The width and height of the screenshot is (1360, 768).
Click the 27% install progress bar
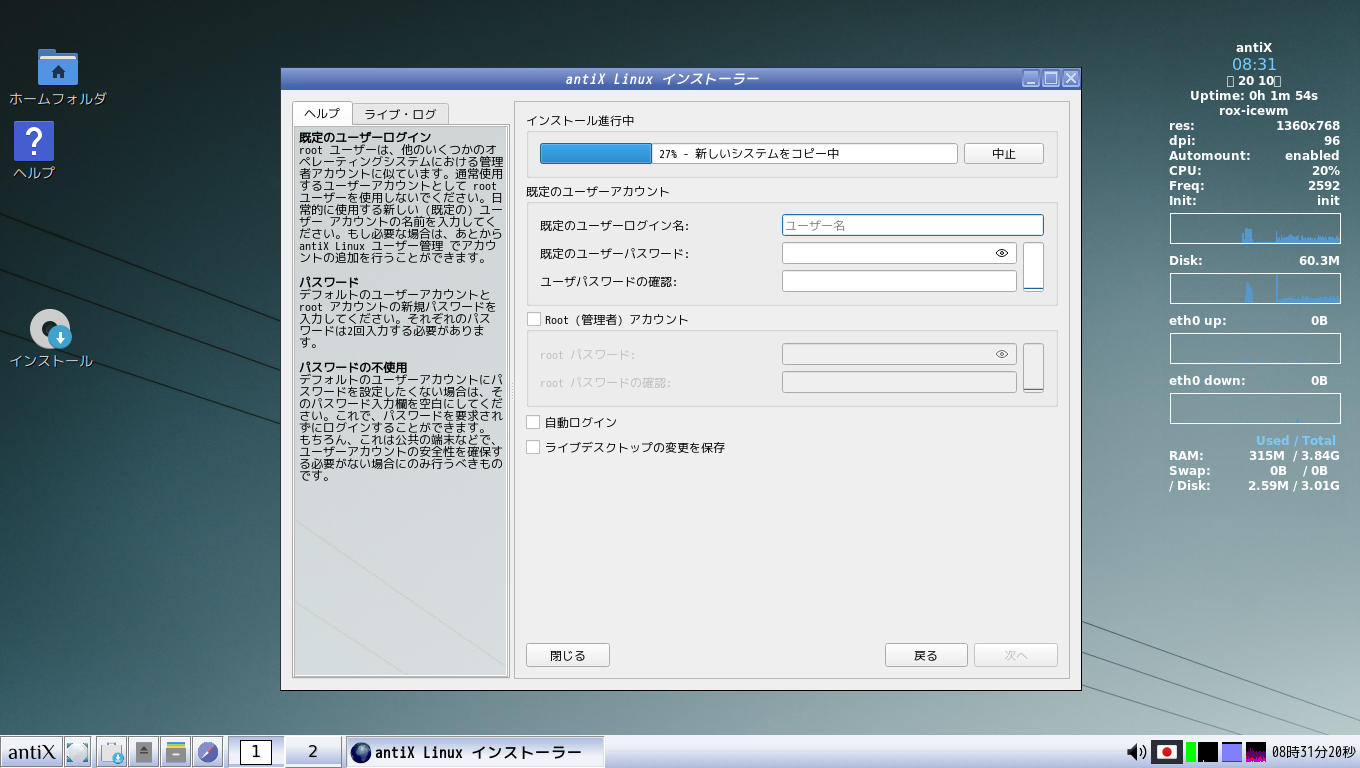pos(749,154)
